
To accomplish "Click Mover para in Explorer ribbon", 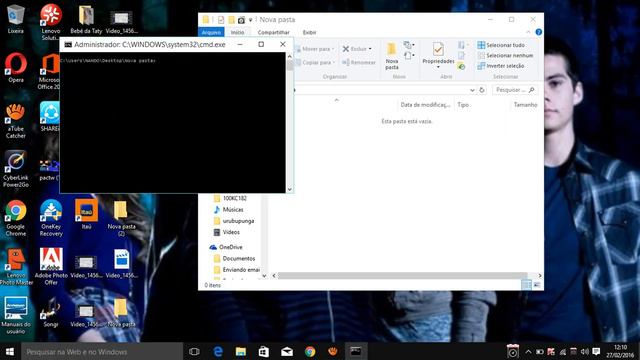I will pos(313,49).
